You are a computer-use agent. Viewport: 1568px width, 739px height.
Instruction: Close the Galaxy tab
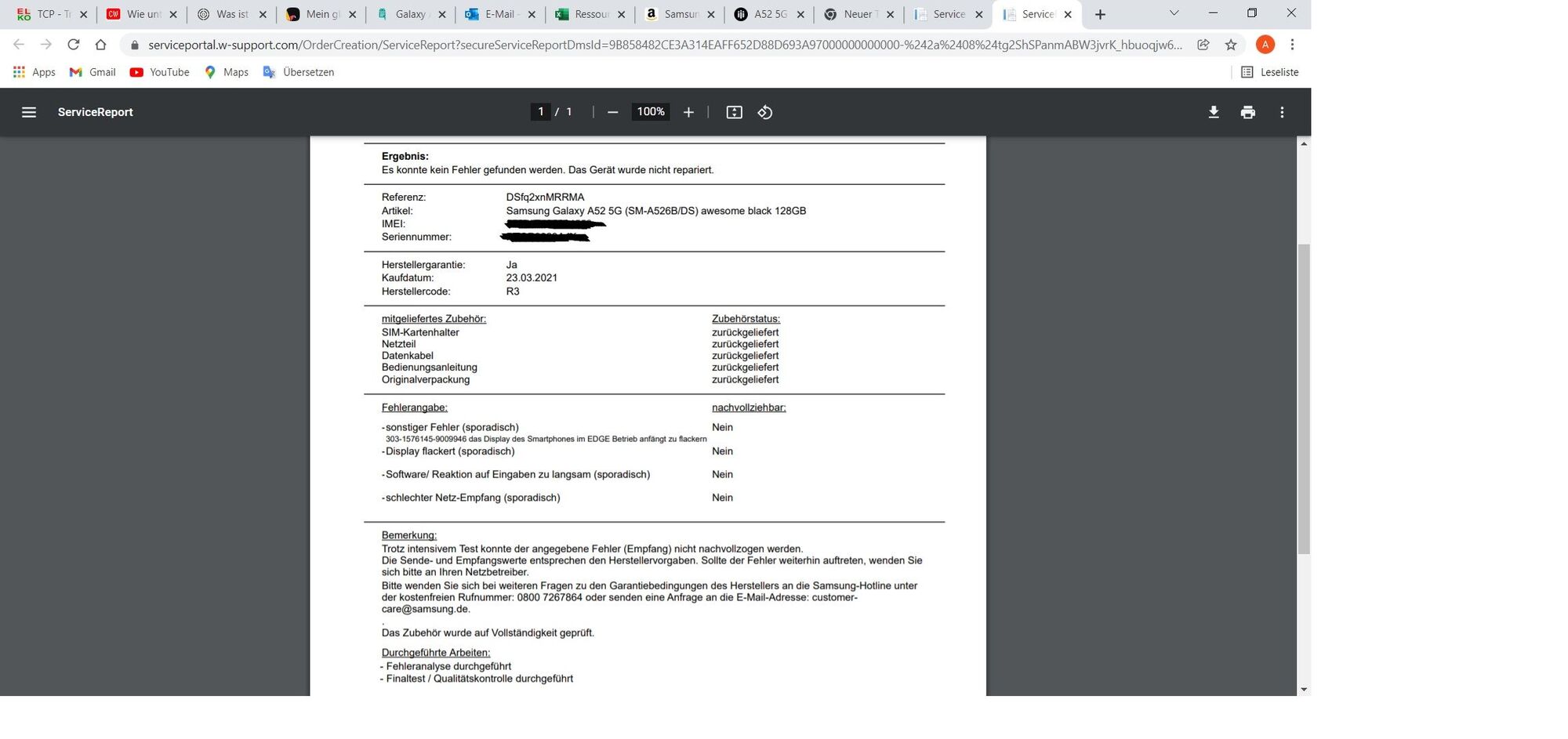click(442, 14)
